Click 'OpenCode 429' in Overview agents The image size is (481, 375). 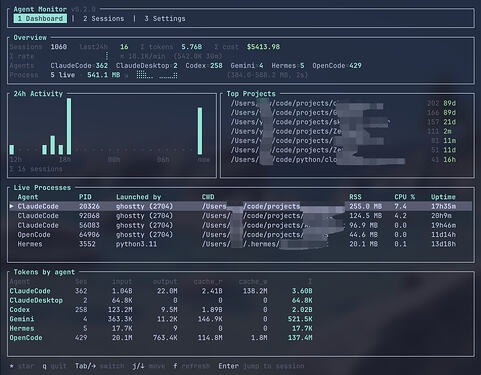point(337,66)
